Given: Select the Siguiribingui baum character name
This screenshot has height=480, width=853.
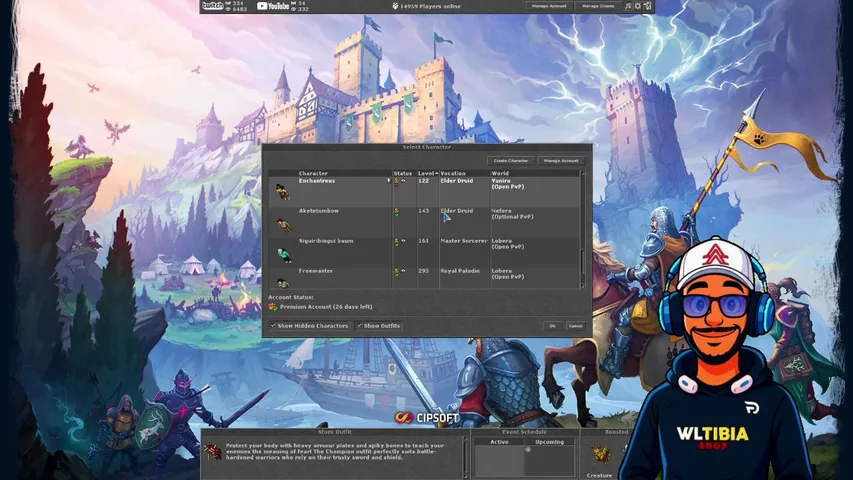Looking at the screenshot, I should tap(326, 241).
